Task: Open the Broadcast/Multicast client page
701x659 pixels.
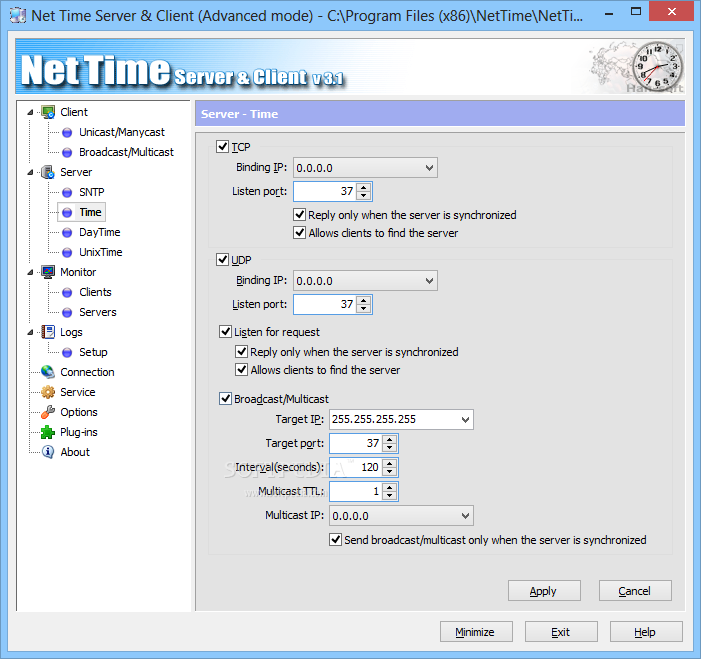Action: (x=126, y=152)
